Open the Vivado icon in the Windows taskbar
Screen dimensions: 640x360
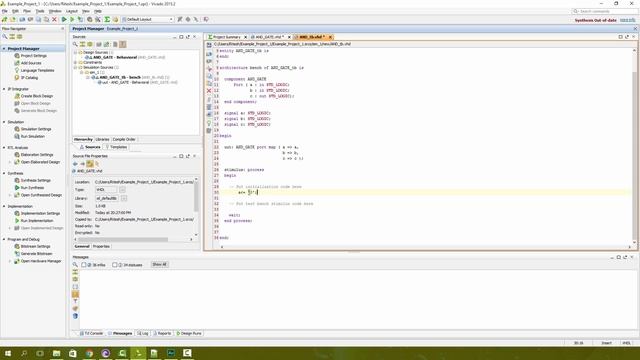(138, 353)
